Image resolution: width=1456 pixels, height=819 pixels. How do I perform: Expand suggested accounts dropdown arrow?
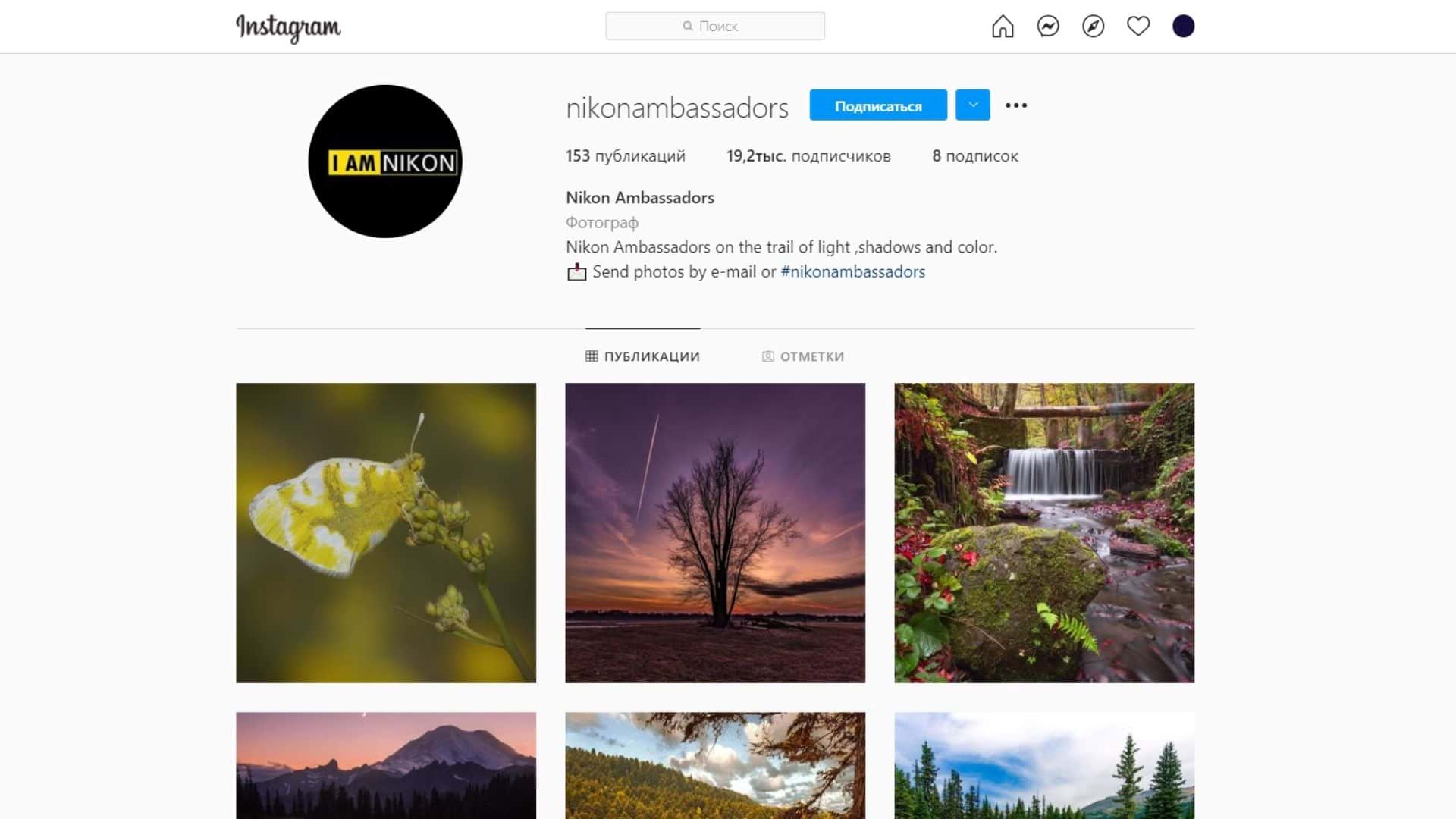pyautogui.click(x=973, y=105)
